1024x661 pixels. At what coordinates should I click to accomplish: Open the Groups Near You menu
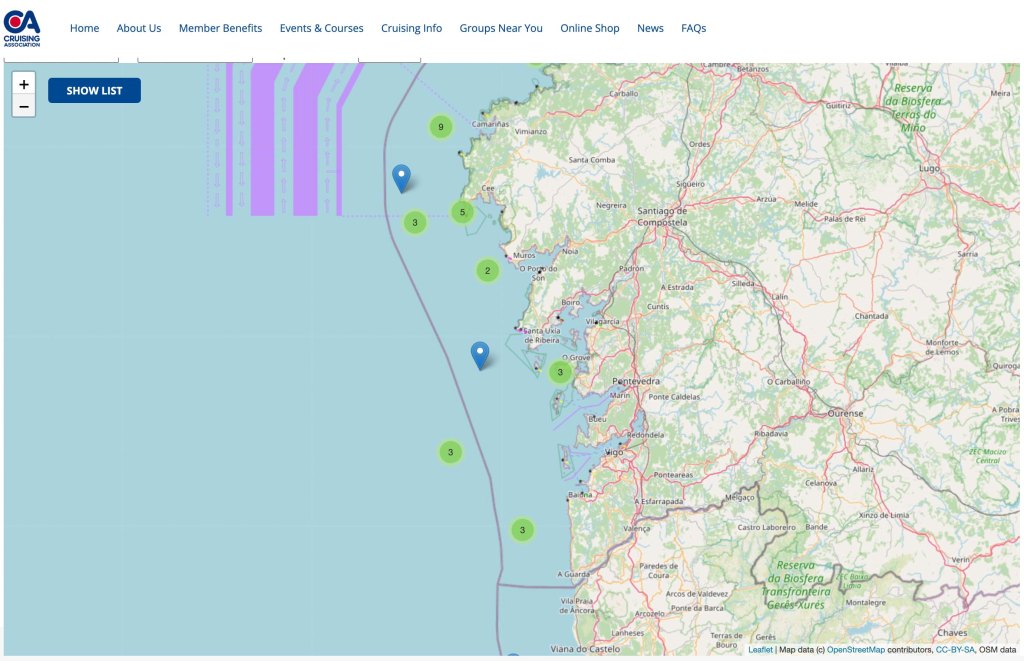coord(501,28)
